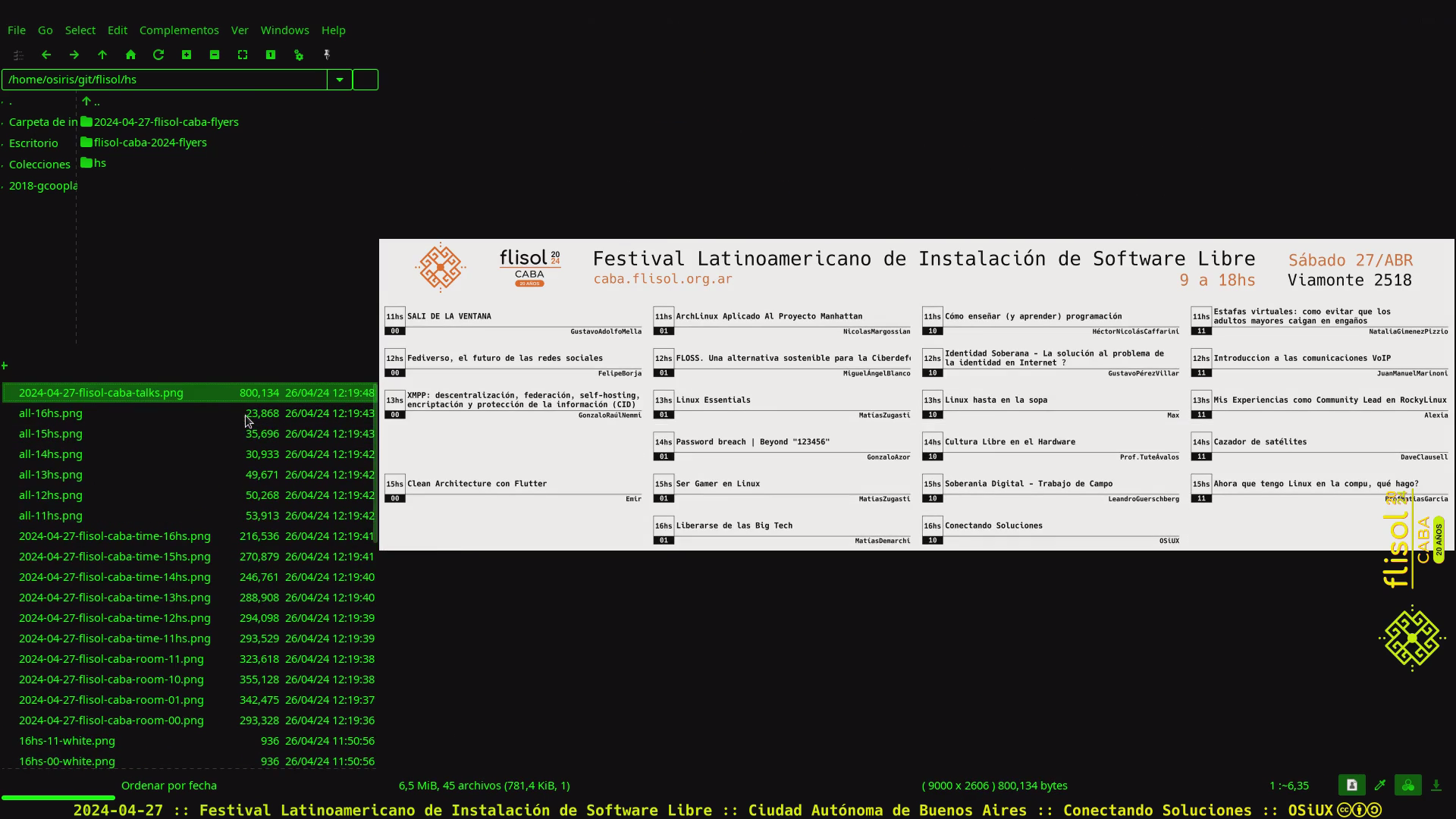Go up to parent folder
Image resolution: width=1456 pixels, height=819 pixels.
click(102, 55)
